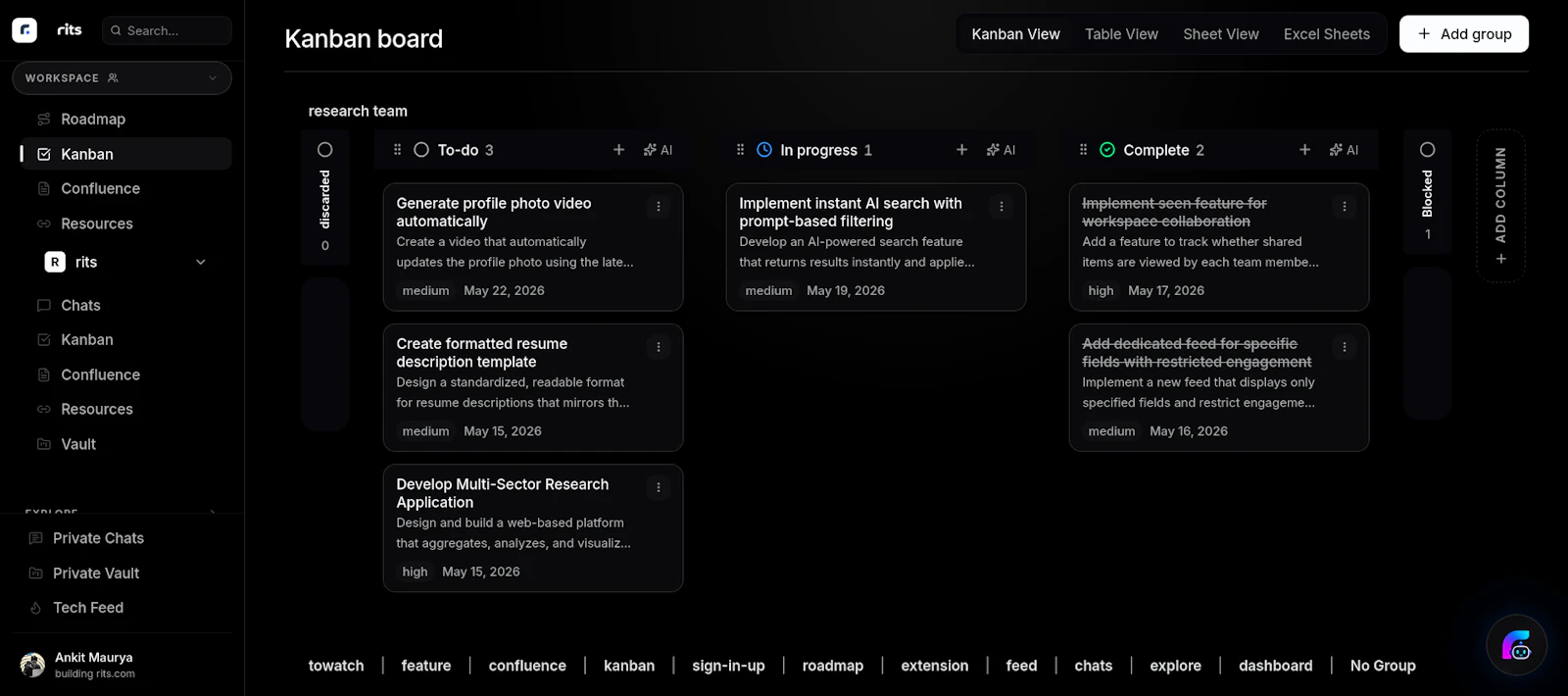Select the feed group tab
1568x696 pixels.
[1021, 666]
